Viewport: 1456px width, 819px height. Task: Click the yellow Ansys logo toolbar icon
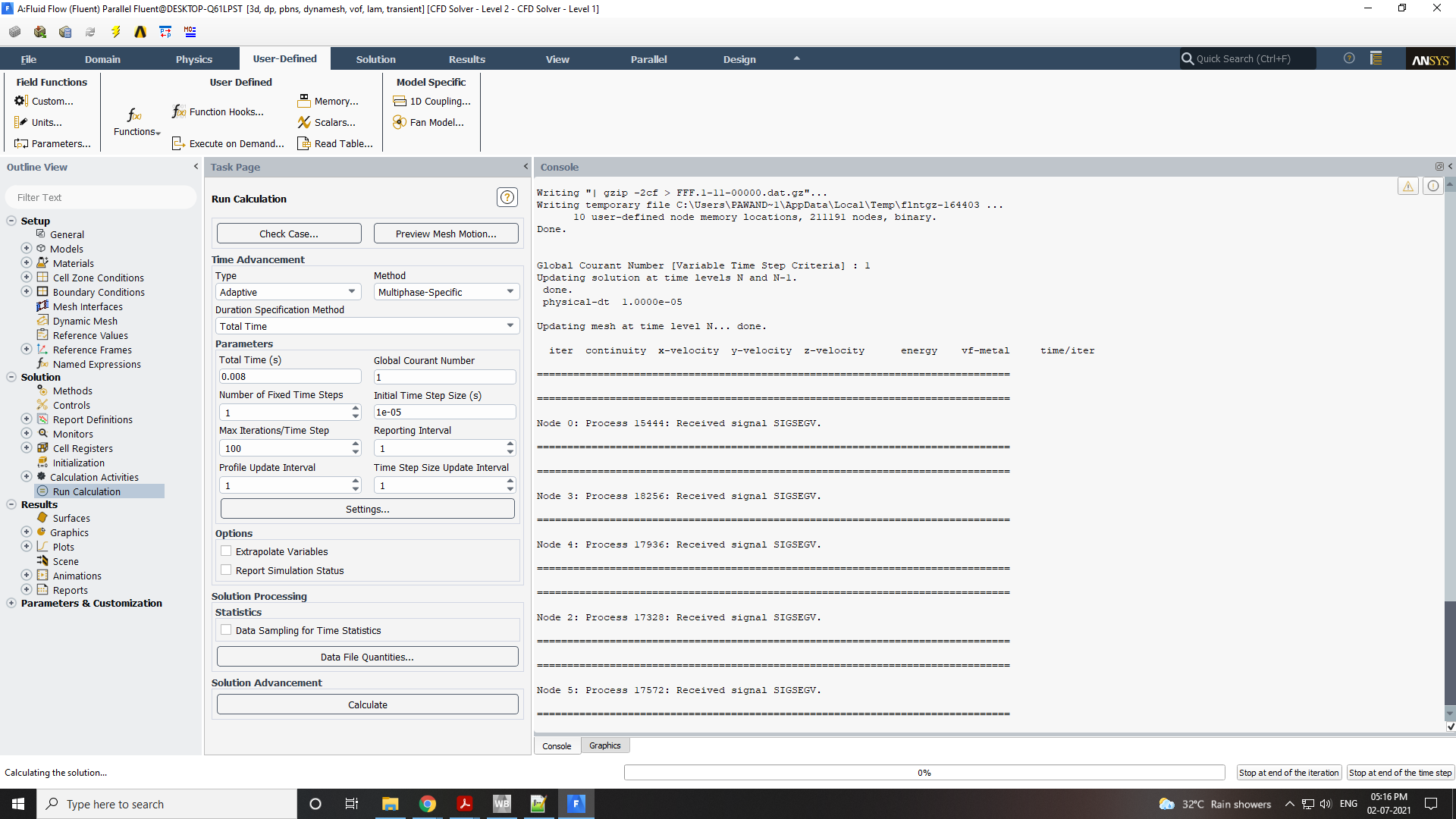pyautogui.click(x=140, y=32)
